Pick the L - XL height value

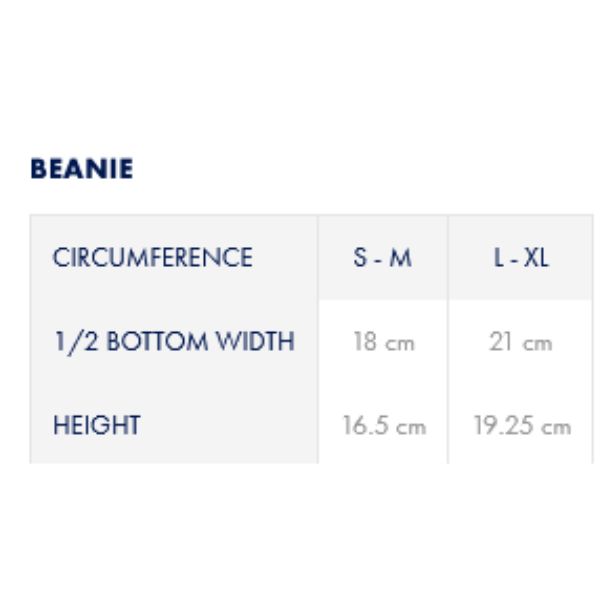(521, 426)
